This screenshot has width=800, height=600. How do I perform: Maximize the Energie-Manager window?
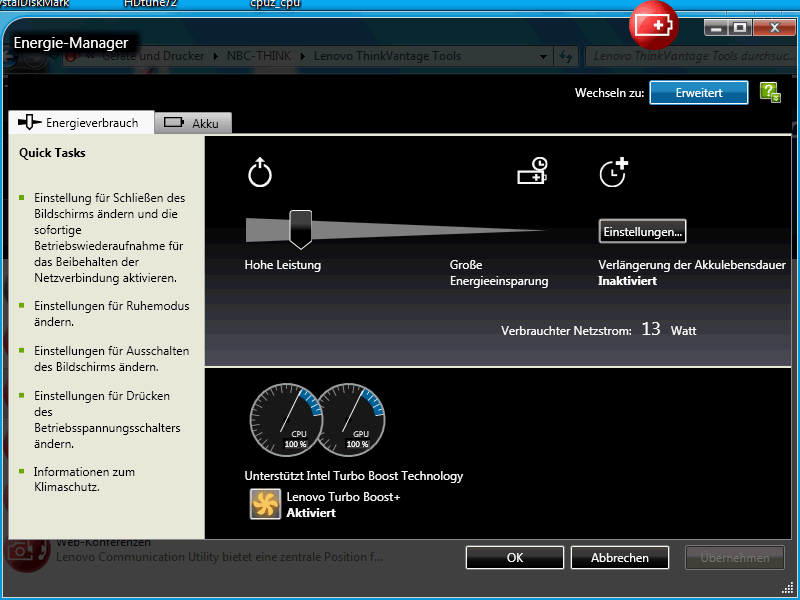coord(740,28)
